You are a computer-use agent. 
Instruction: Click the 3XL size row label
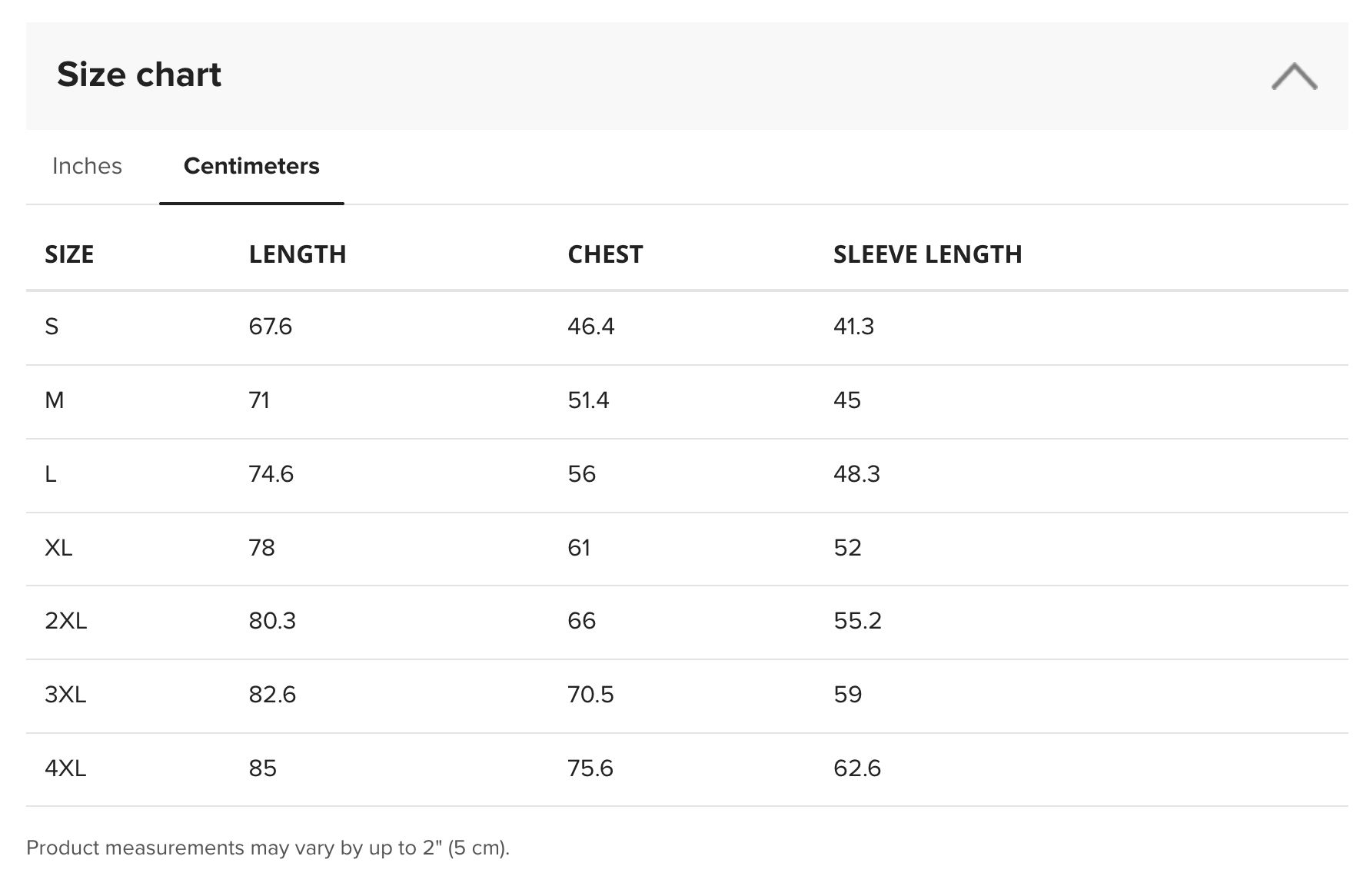coord(65,695)
